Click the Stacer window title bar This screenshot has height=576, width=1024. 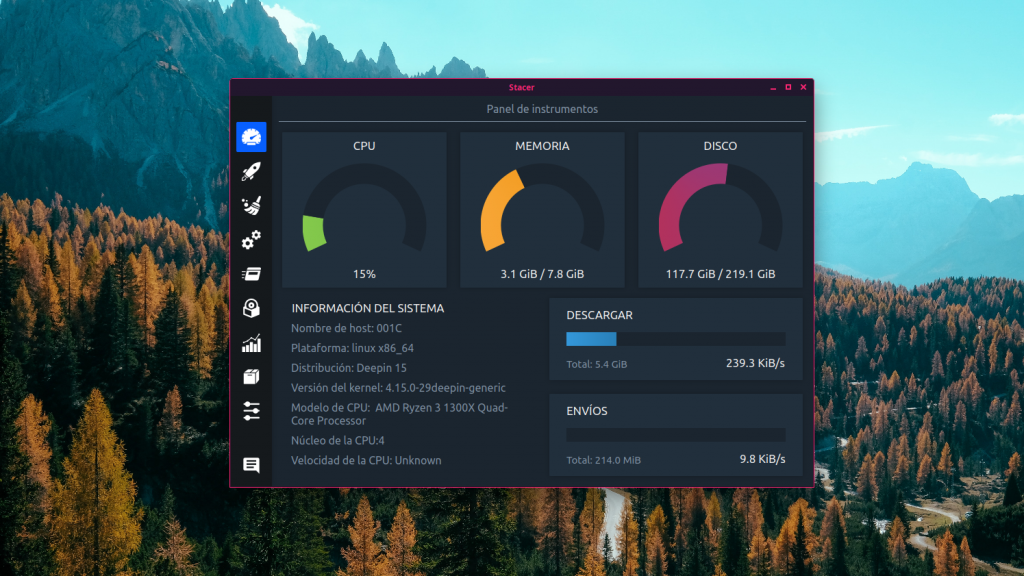(521, 87)
